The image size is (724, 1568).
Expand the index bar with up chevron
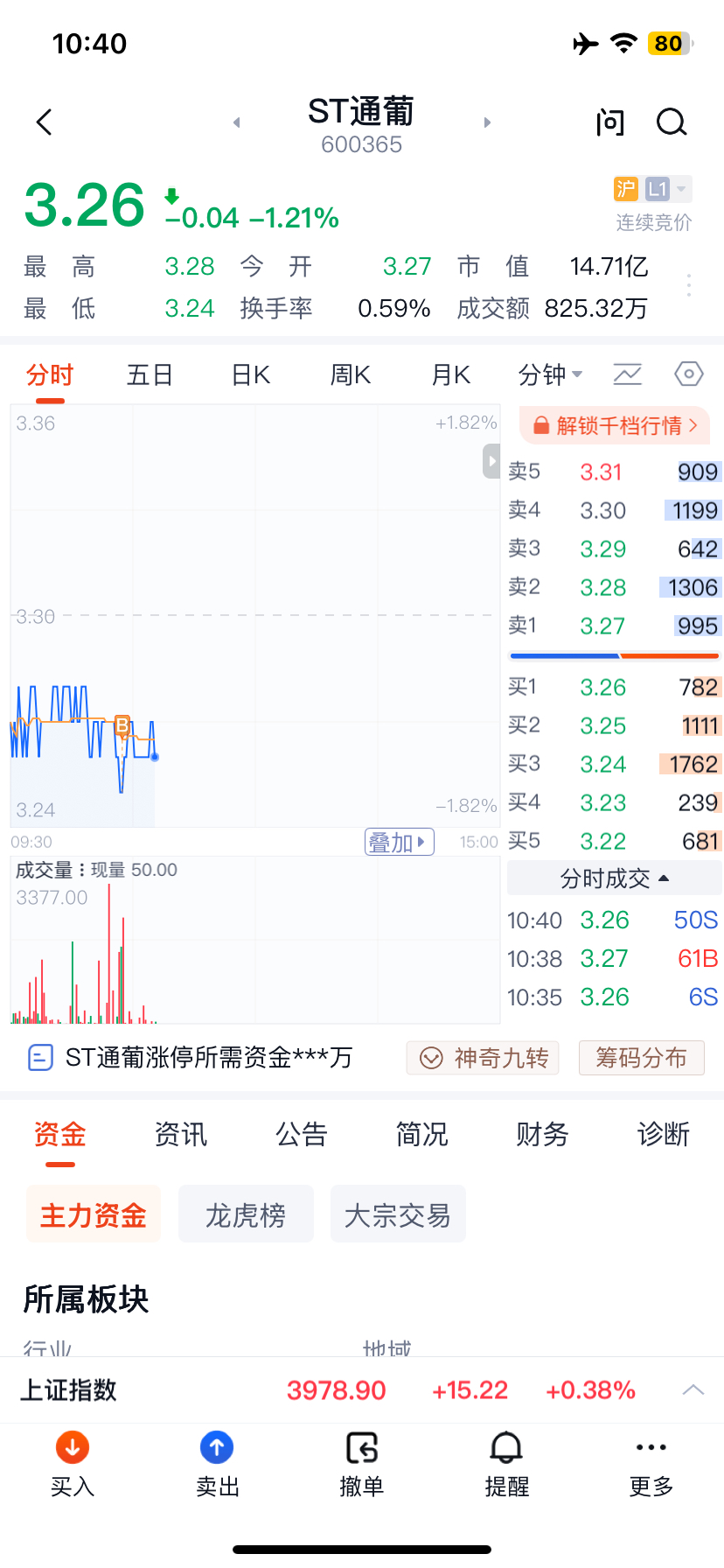(693, 1389)
